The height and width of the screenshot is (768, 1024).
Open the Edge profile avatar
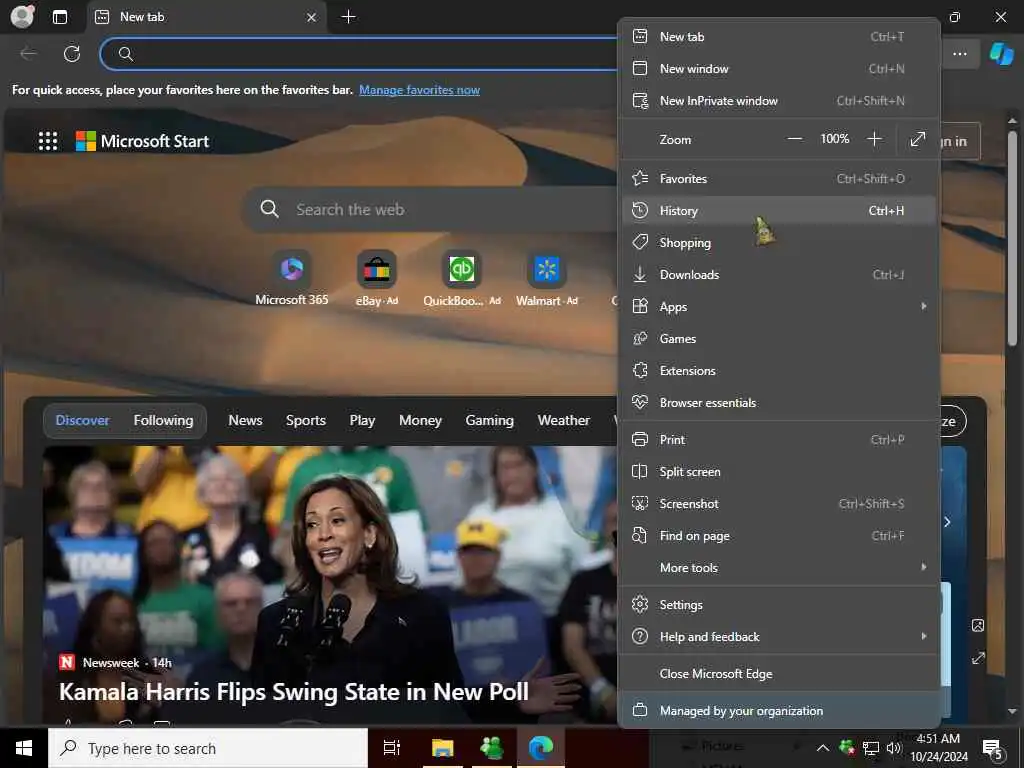[x=22, y=17]
